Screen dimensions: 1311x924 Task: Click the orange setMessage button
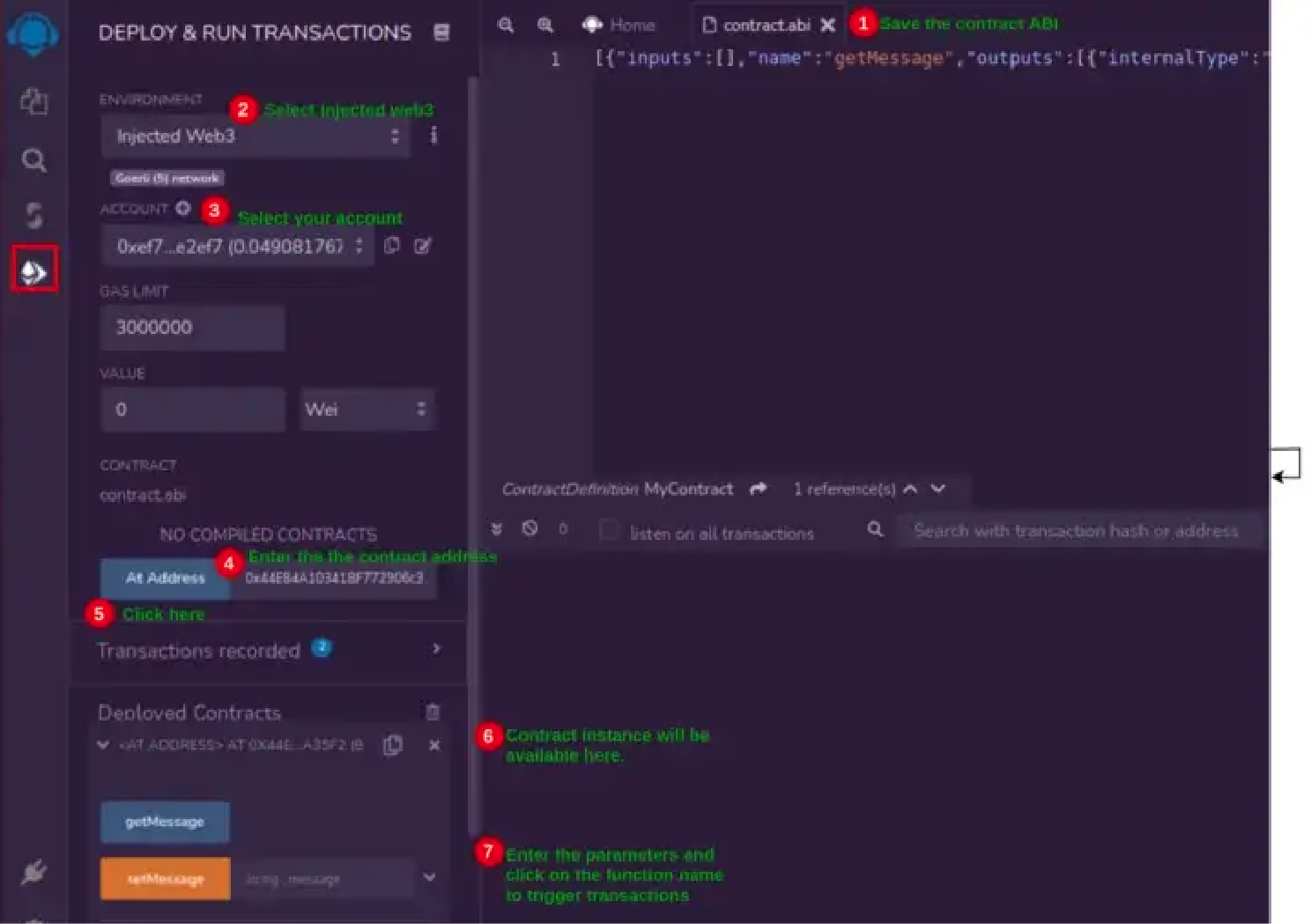point(165,879)
